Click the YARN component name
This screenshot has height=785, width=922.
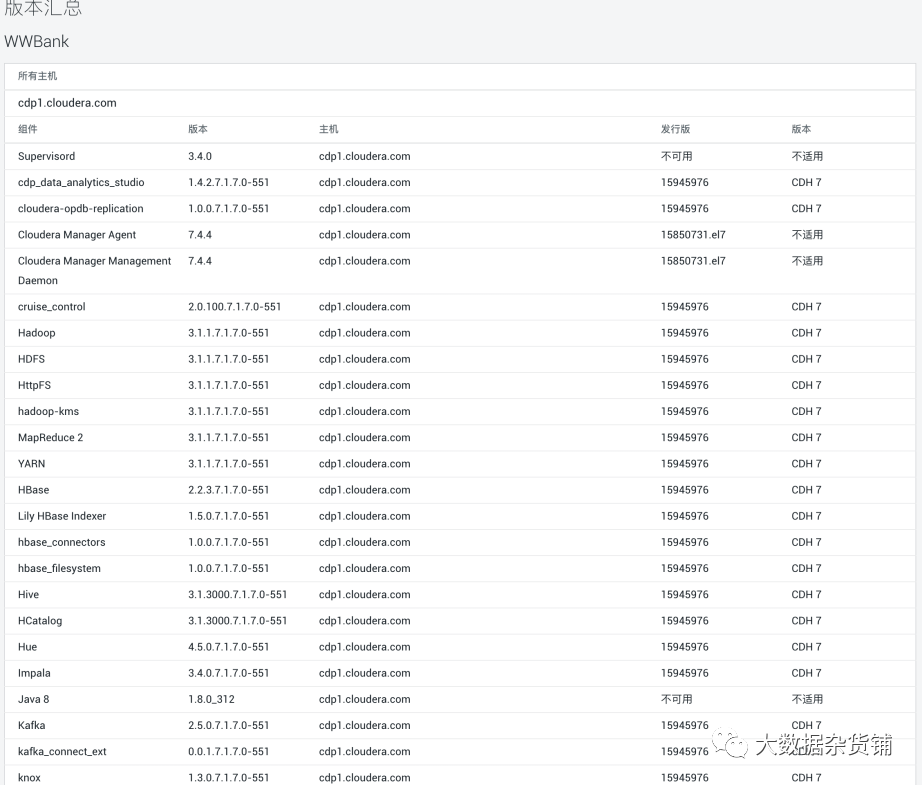click(x=31, y=464)
